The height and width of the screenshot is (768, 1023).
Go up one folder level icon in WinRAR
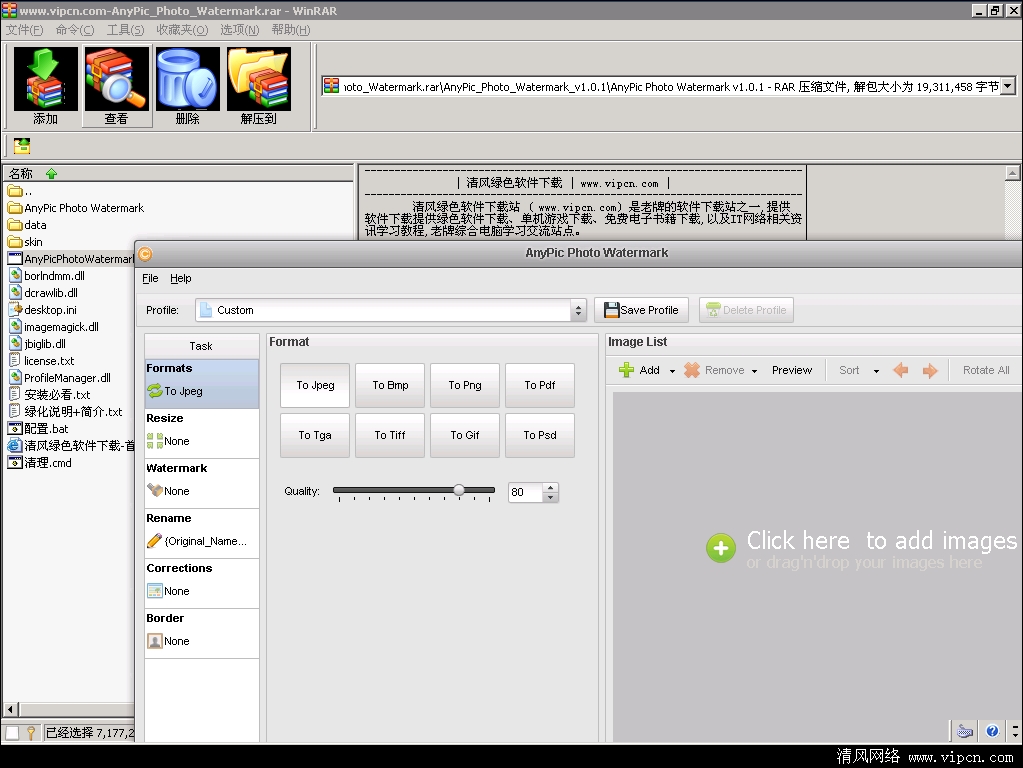[22, 146]
